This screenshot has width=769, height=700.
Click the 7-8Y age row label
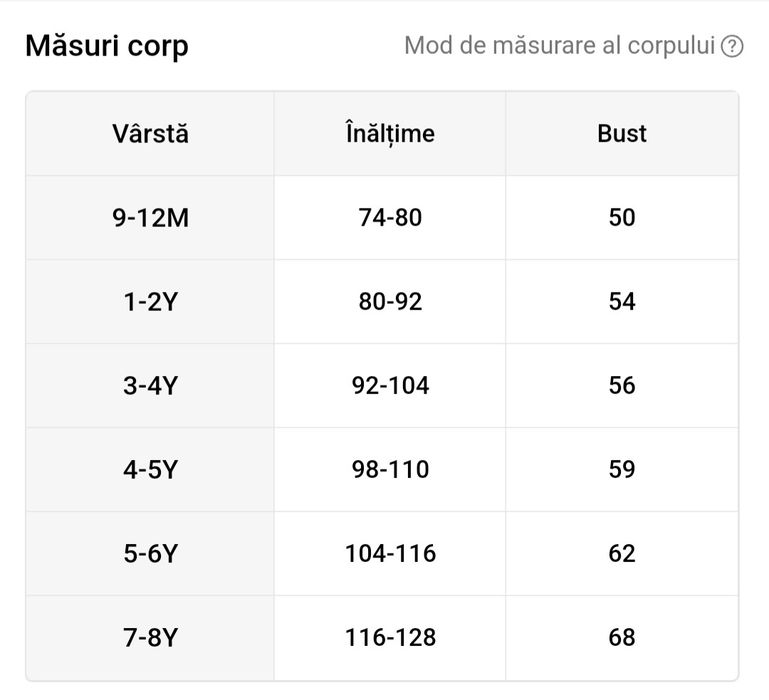pyautogui.click(x=150, y=637)
